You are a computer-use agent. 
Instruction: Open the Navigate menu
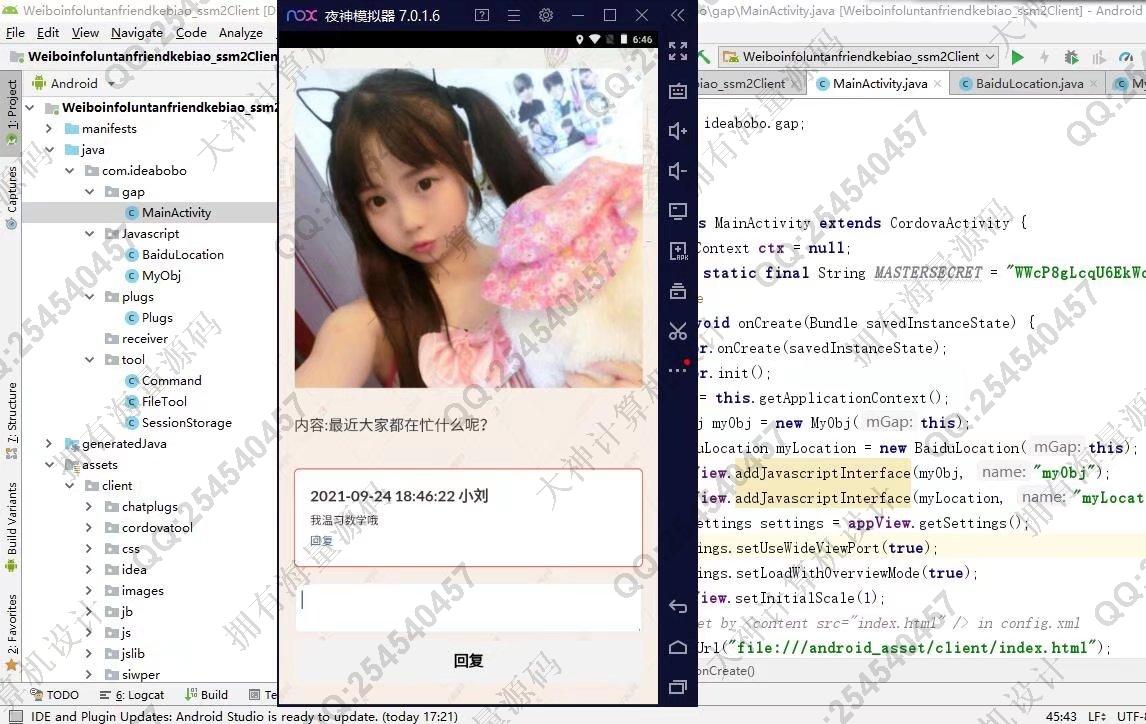137,32
